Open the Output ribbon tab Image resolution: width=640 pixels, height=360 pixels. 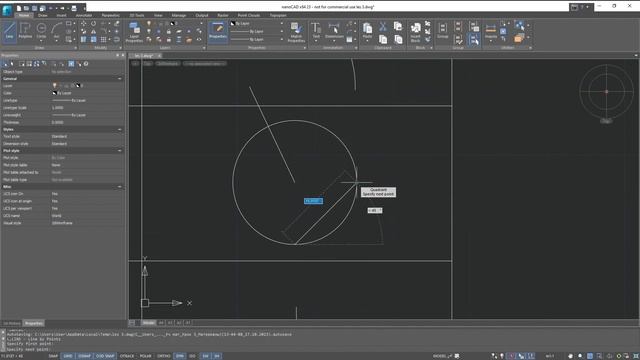tap(202, 15)
